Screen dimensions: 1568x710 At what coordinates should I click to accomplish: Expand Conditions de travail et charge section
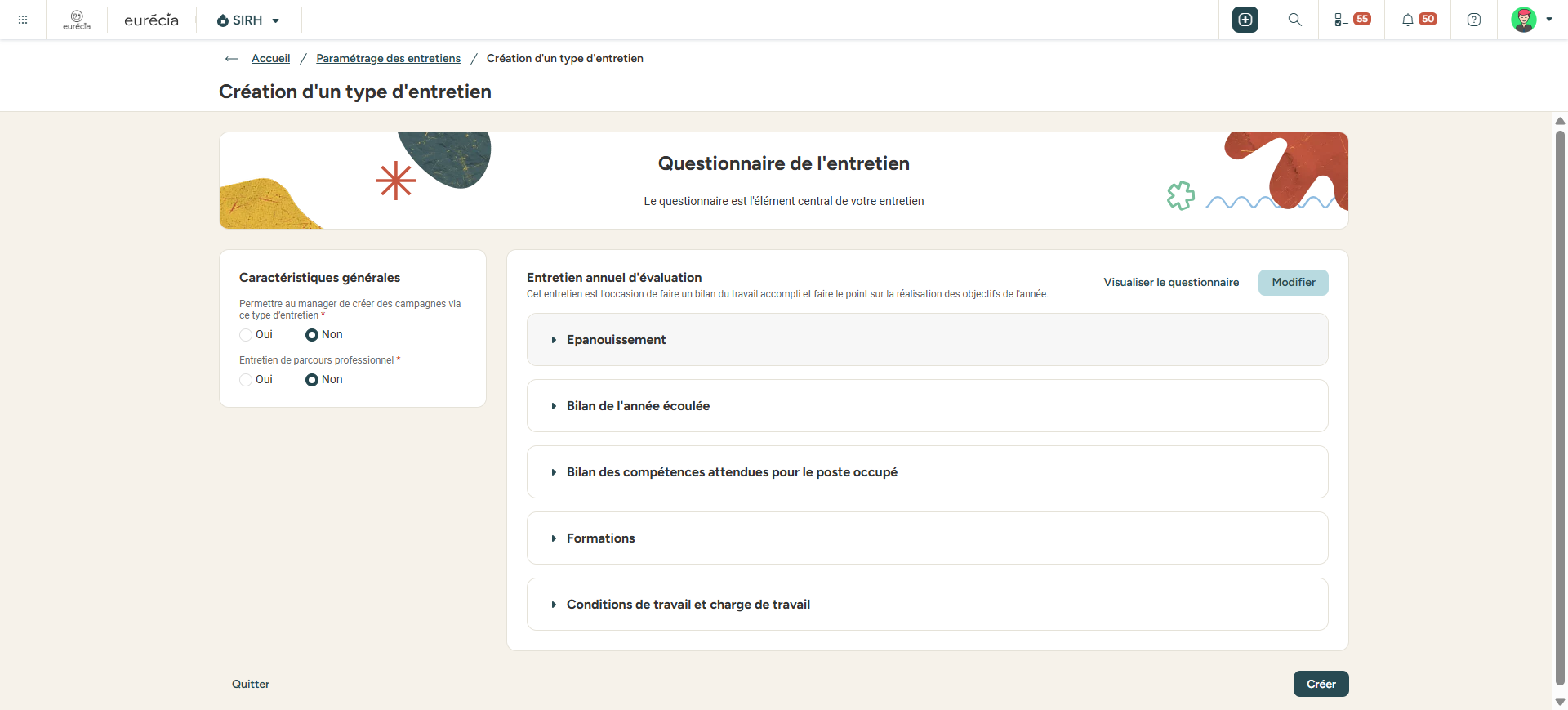pos(928,605)
